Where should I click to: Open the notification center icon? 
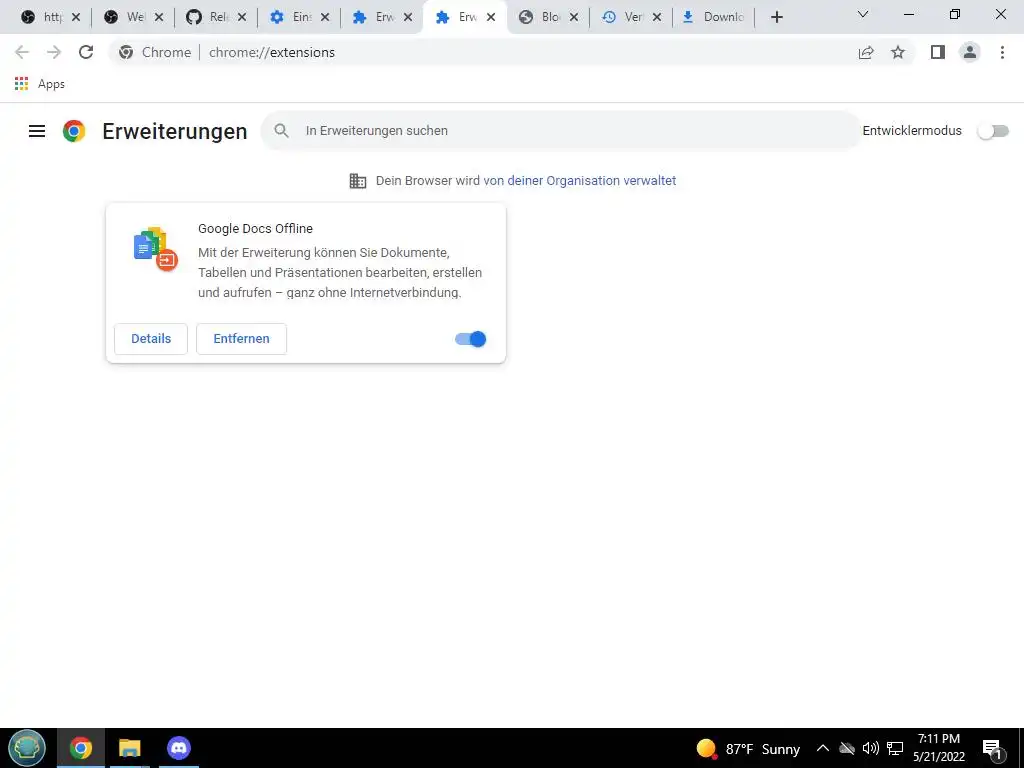[992, 749]
